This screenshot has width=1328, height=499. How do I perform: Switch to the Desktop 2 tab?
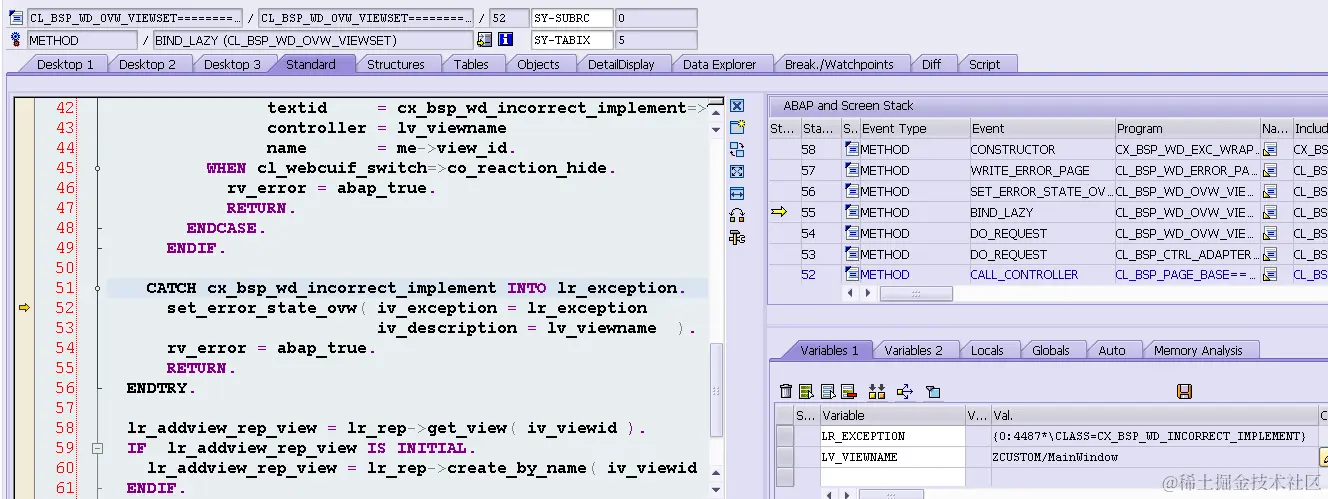(147, 64)
